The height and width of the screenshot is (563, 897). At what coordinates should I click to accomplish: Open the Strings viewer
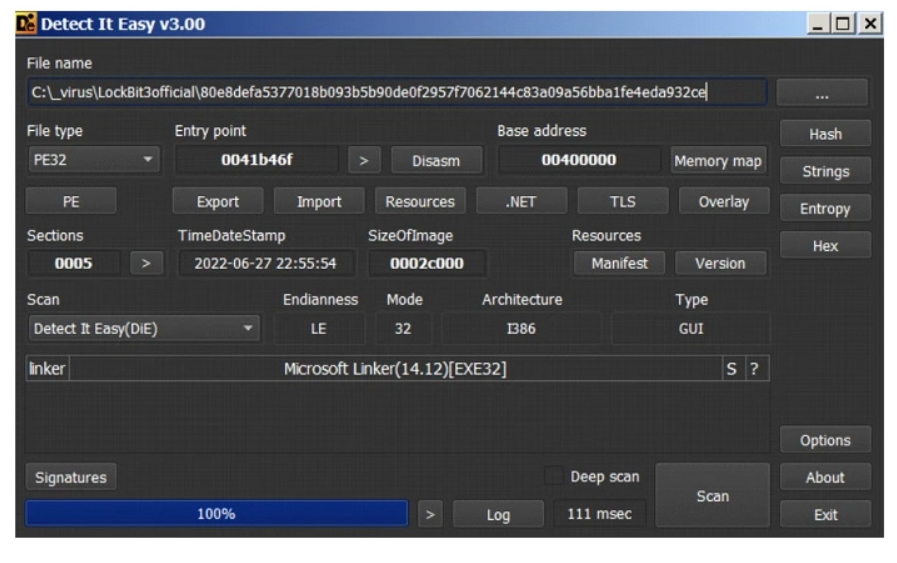coord(825,171)
